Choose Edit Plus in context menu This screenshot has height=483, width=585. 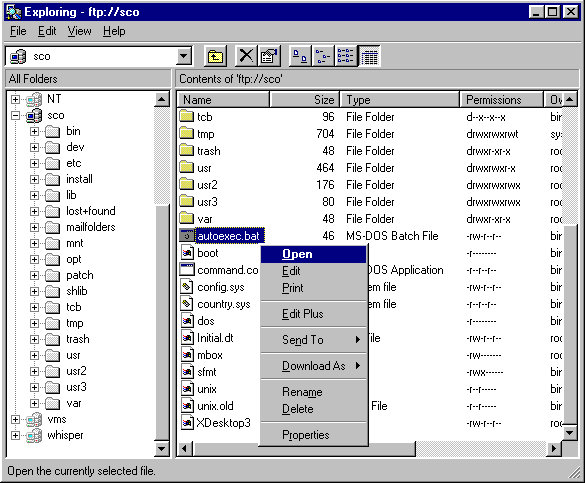[x=313, y=314]
